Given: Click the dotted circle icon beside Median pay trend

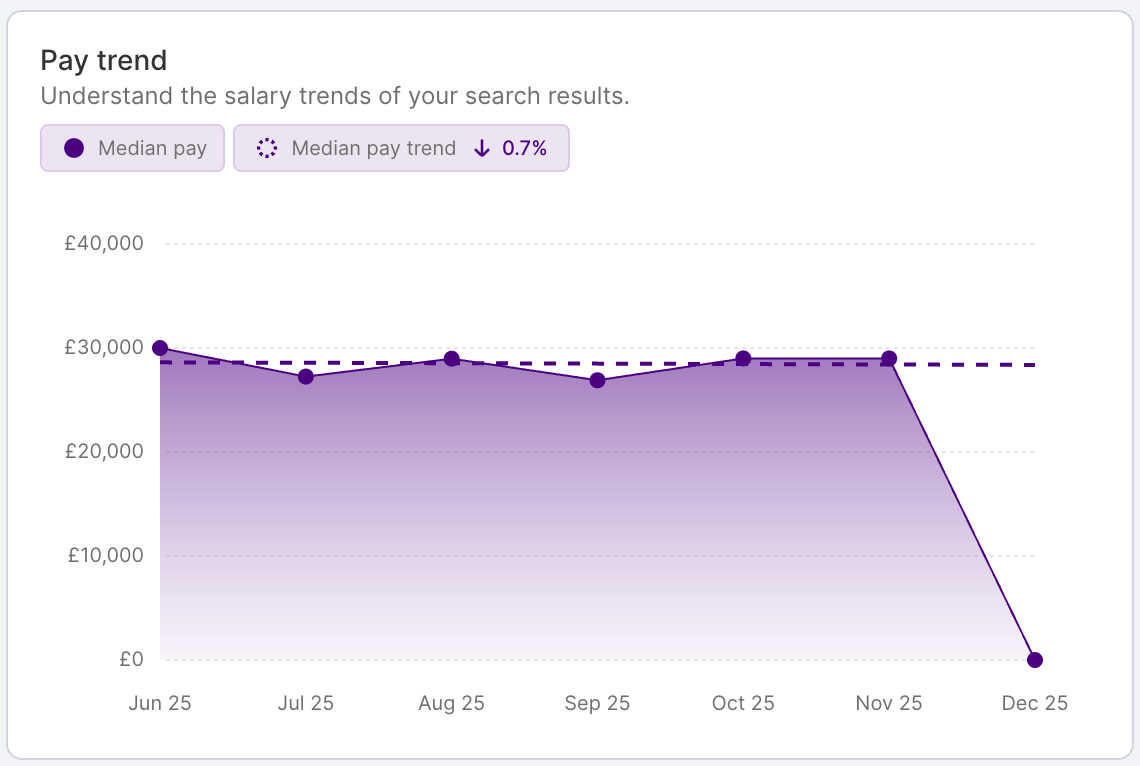Looking at the screenshot, I should (266, 147).
